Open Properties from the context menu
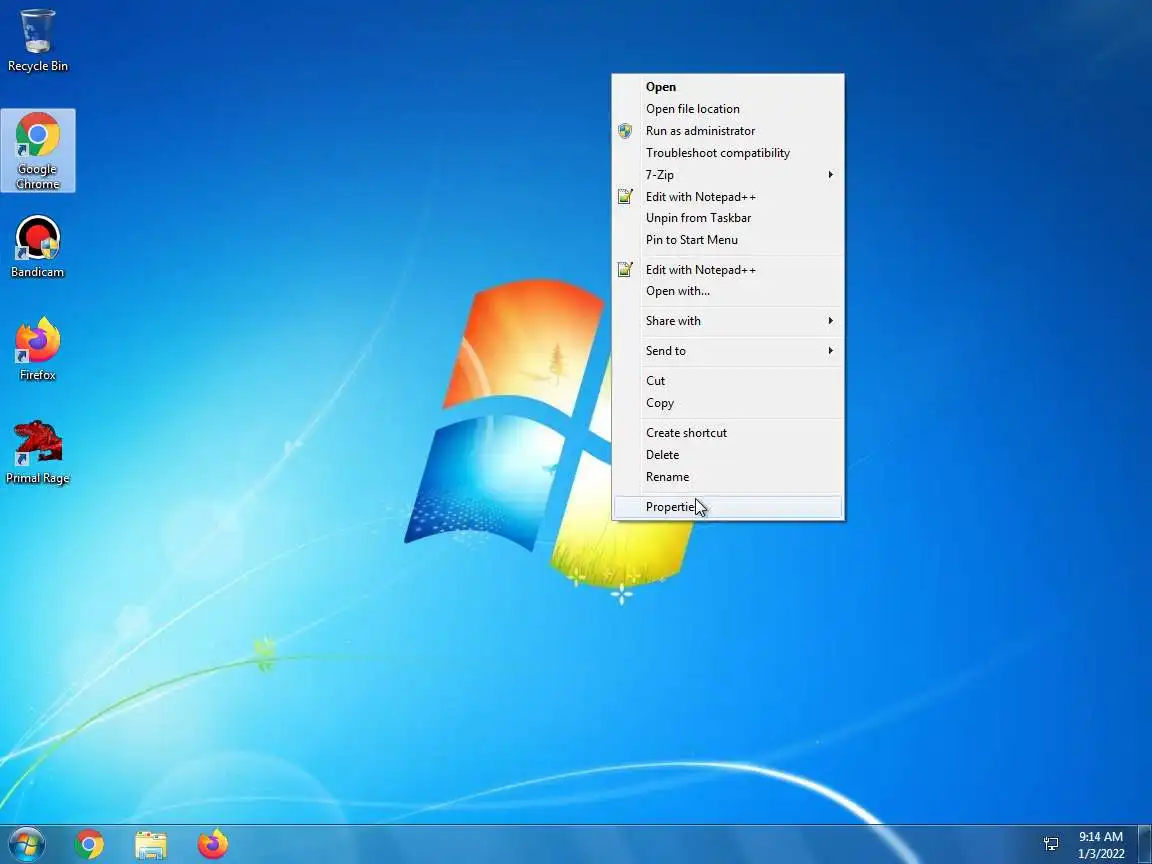The width and height of the screenshot is (1152, 864). (x=727, y=507)
